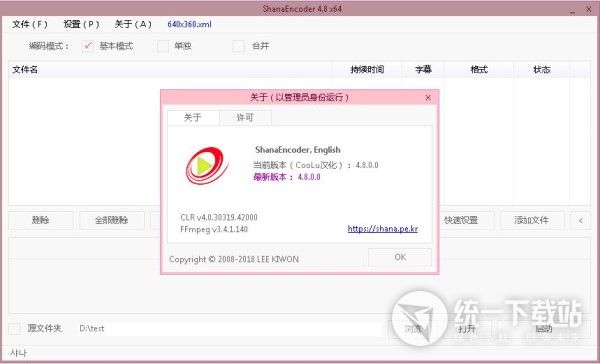Toggle the 源文件夹 source folder checkbox
The image size is (600, 364).
pyautogui.click(x=15, y=328)
